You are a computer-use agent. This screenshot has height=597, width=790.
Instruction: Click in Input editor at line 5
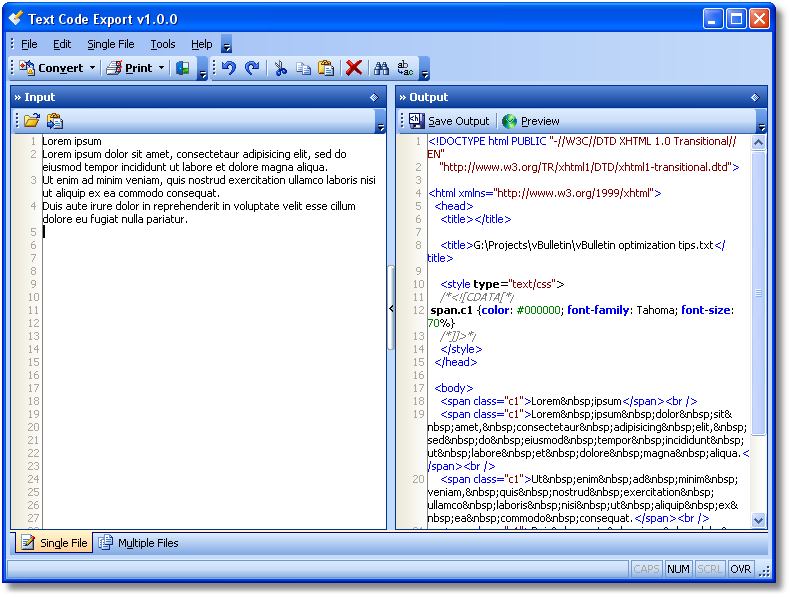214,232
